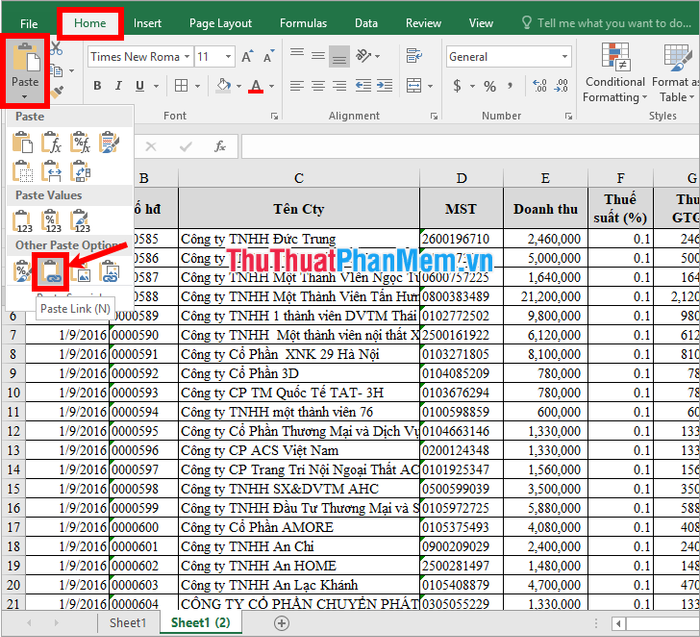The image size is (700, 637).
Task: Click the Format Painter brush icon
Action: (x=57, y=92)
